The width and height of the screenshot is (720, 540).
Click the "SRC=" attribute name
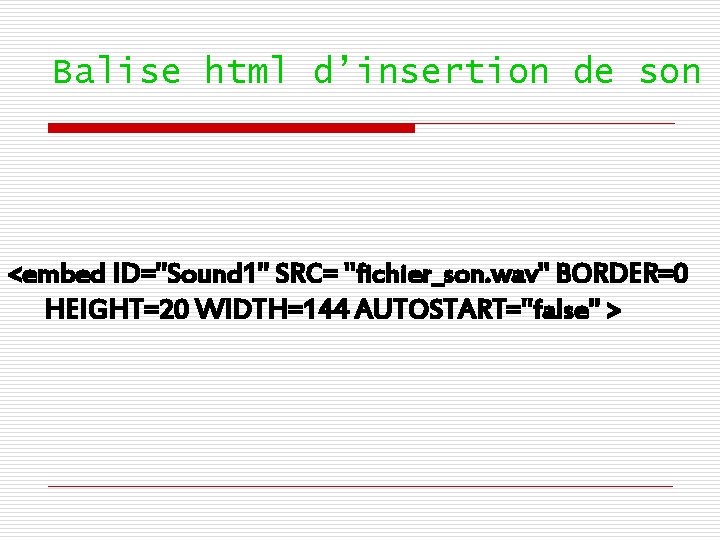307,274
